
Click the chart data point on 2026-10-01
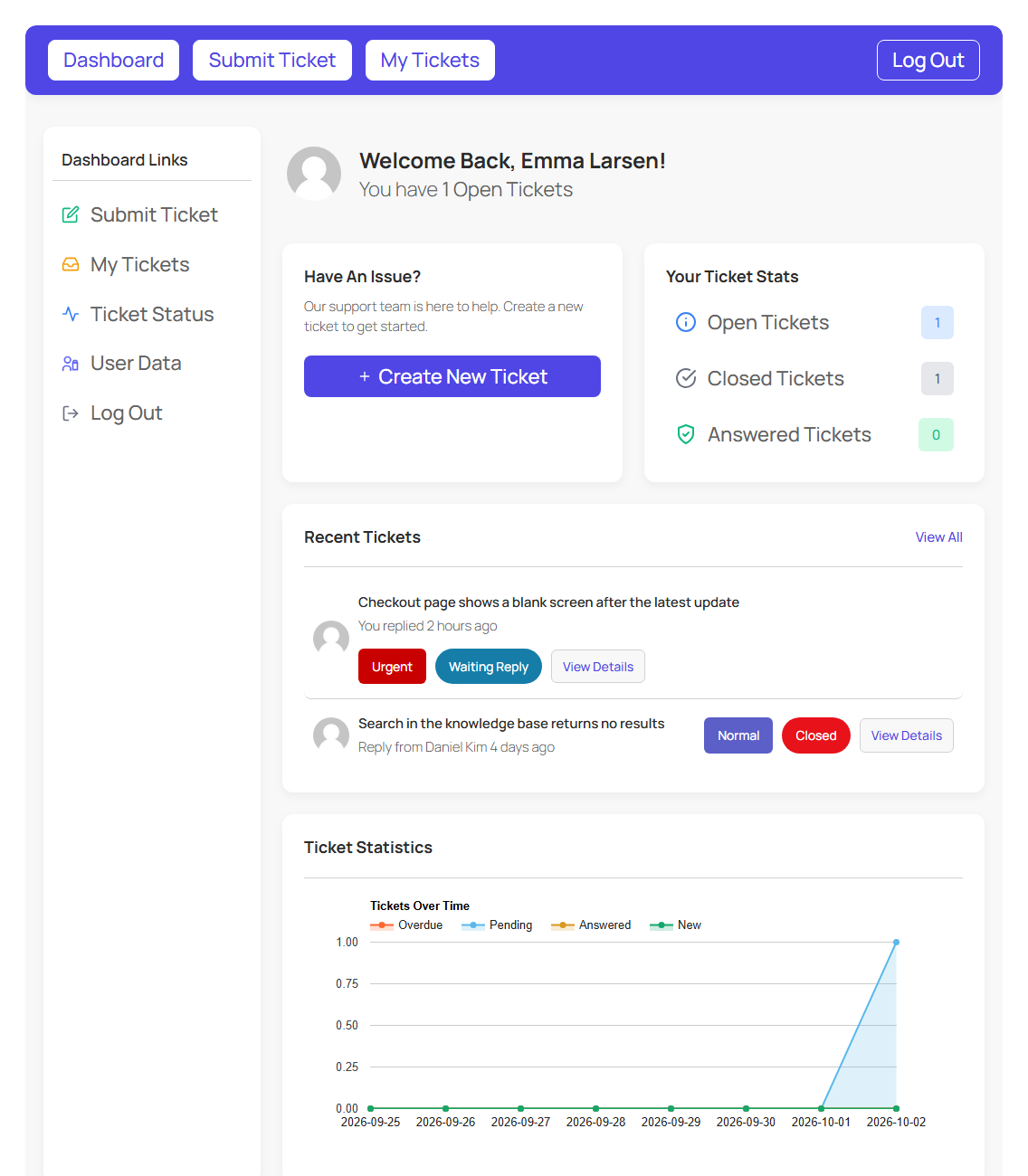click(x=822, y=1108)
